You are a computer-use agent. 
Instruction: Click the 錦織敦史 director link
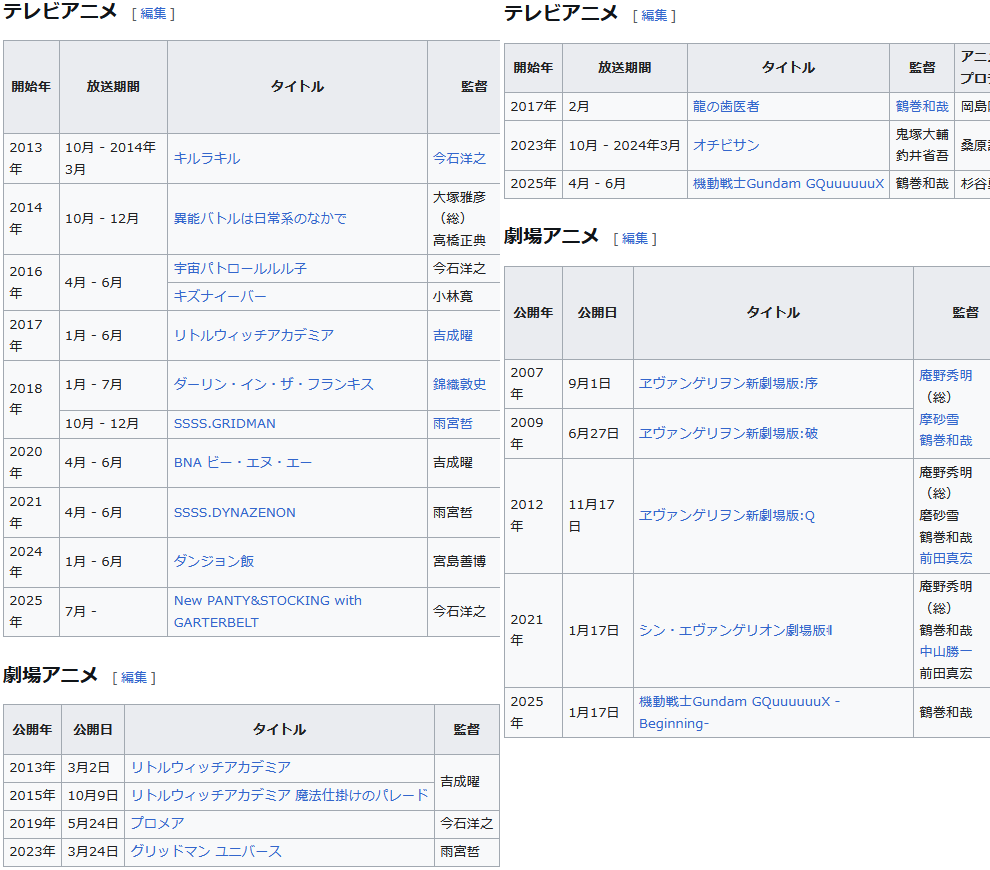point(459,384)
